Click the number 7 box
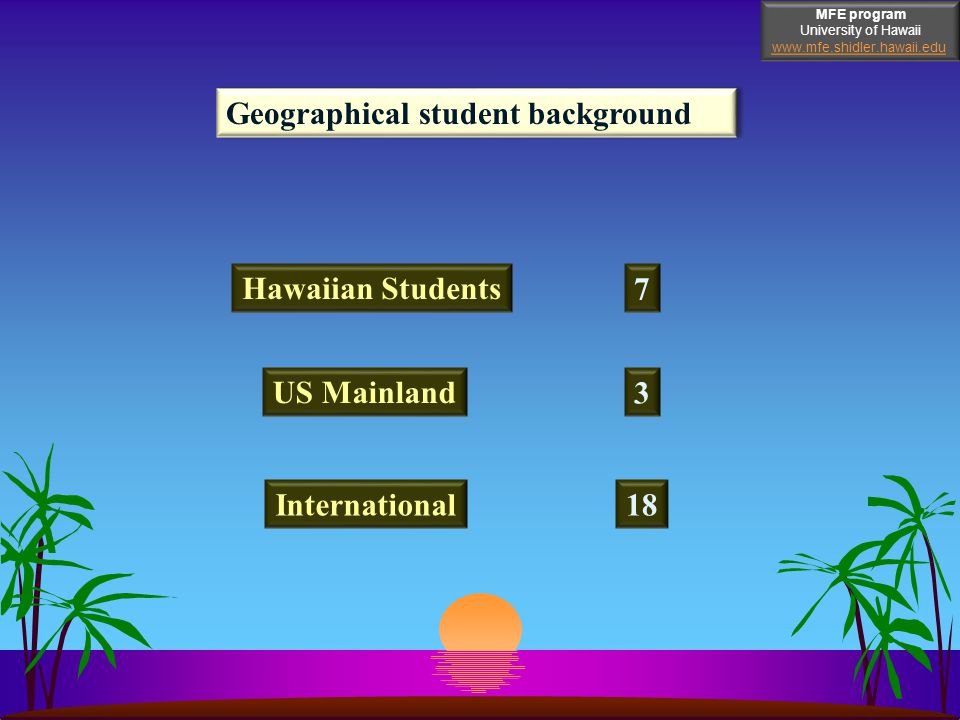This screenshot has height=720, width=960. point(642,288)
